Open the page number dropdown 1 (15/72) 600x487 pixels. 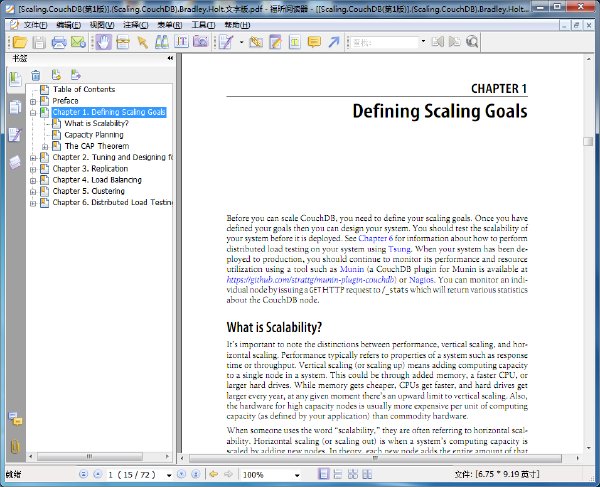click(x=169, y=475)
